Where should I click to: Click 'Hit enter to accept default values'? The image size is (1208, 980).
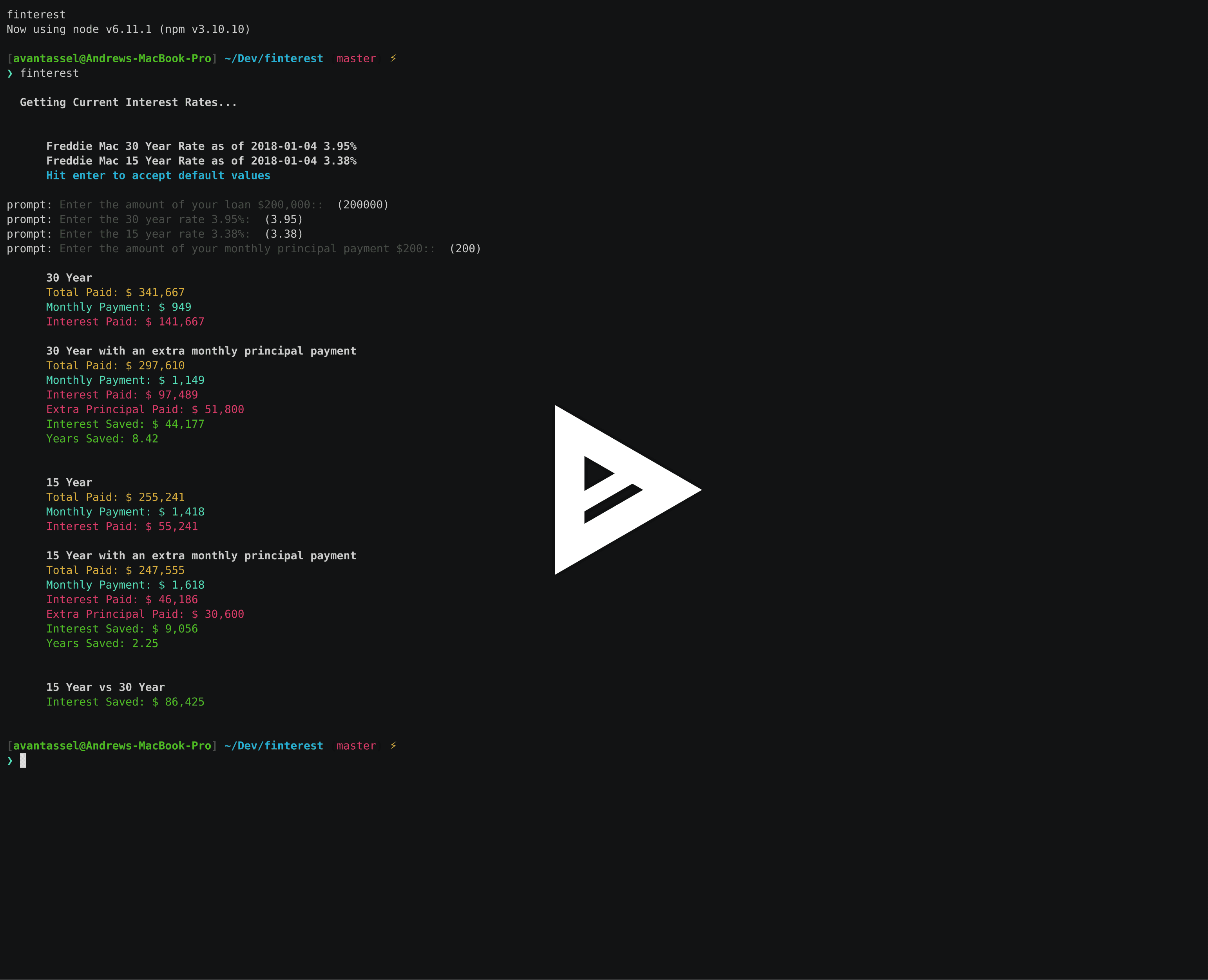pos(158,175)
